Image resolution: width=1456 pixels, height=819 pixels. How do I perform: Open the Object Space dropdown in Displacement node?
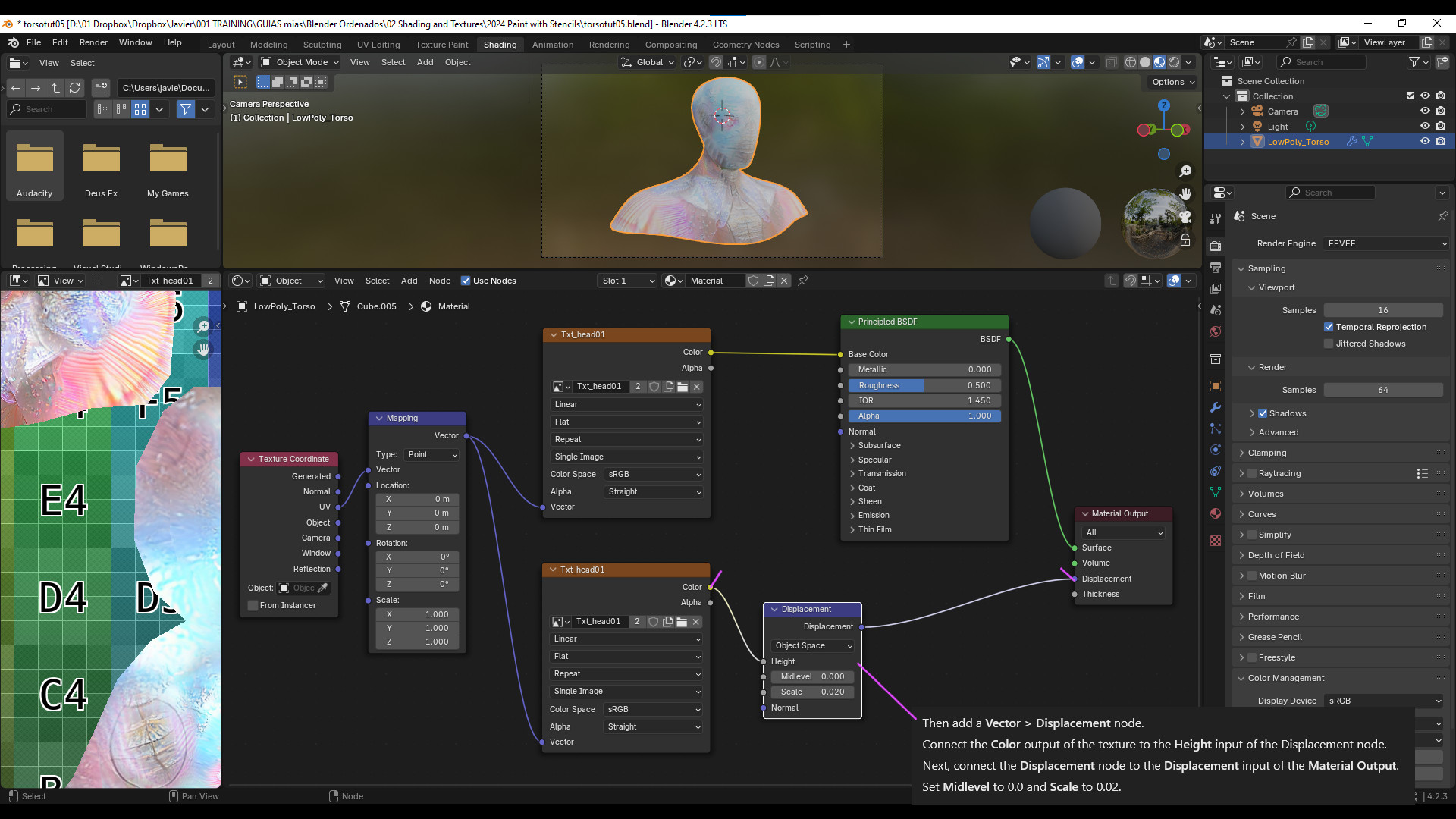(x=812, y=646)
